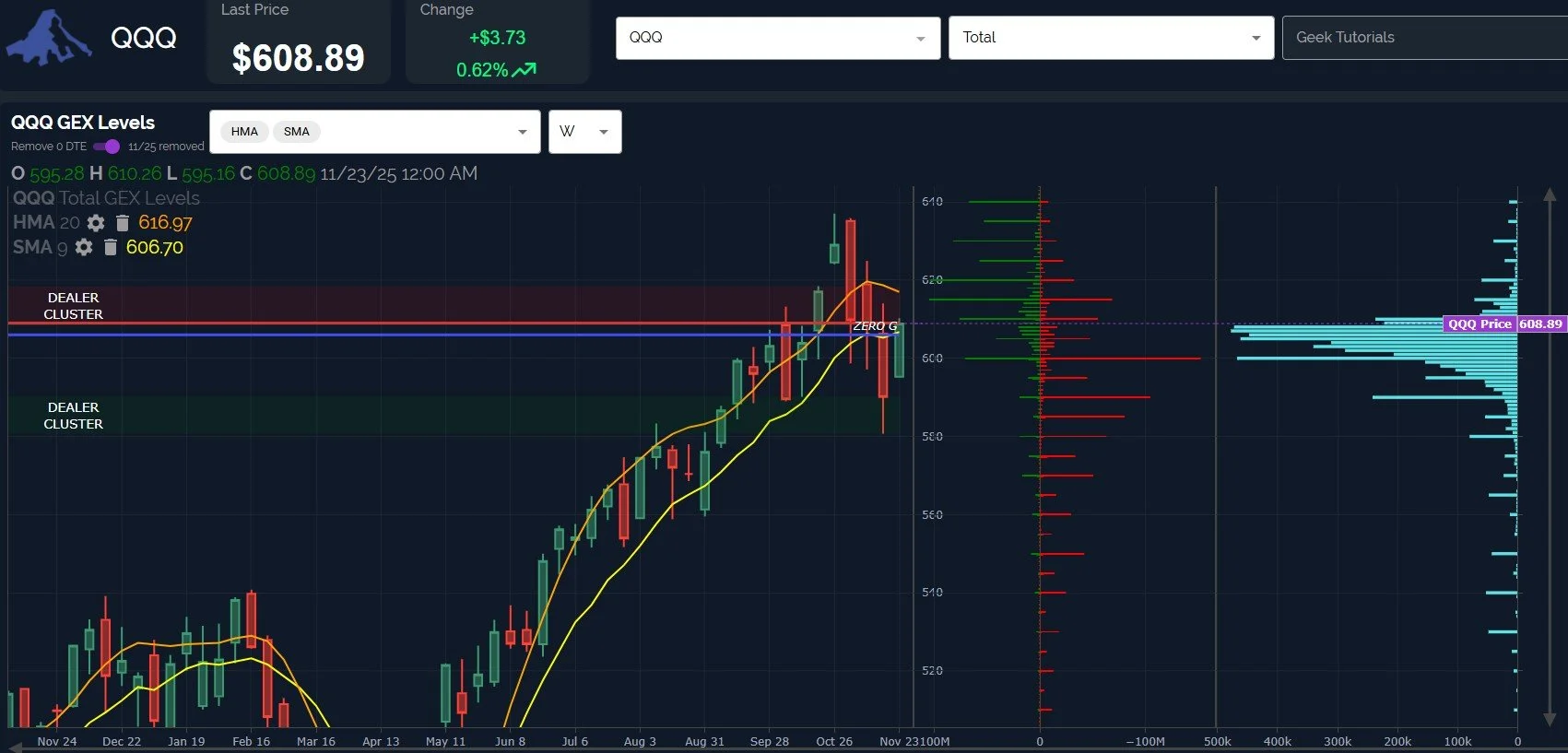The width and height of the screenshot is (1568, 753).
Task: Click the low price 595.16 value
Action: (208, 173)
